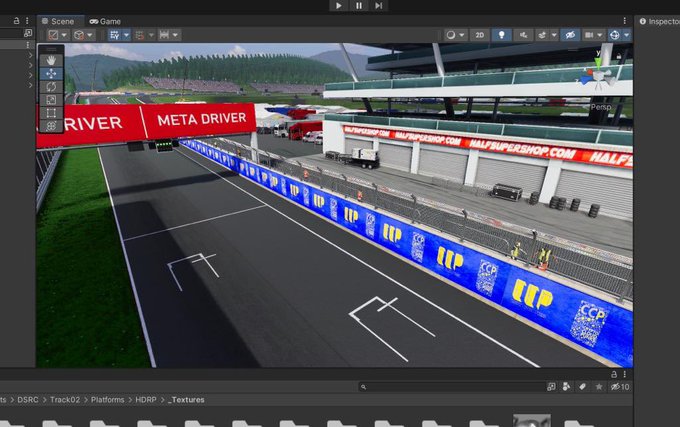680x427 pixels.
Task: Toggle grid snapping button
Action: (x=140, y=35)
